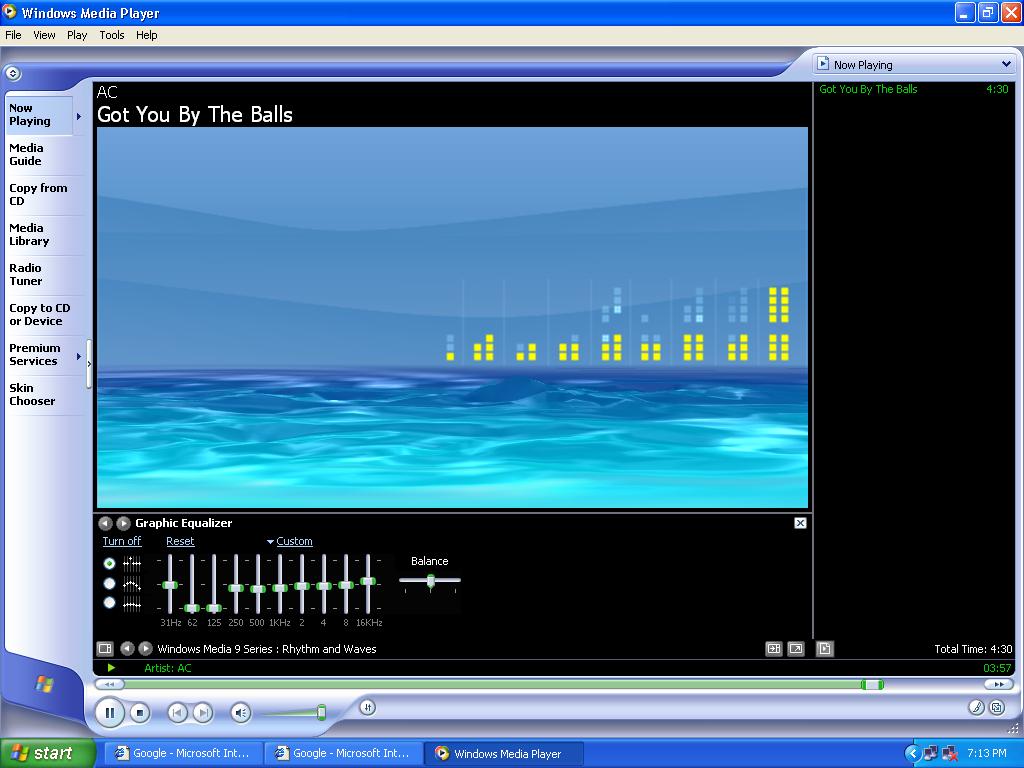This screenshot has width=1024, height=768.
Task: Open the visualization options icon
Action: coord(104,648)
